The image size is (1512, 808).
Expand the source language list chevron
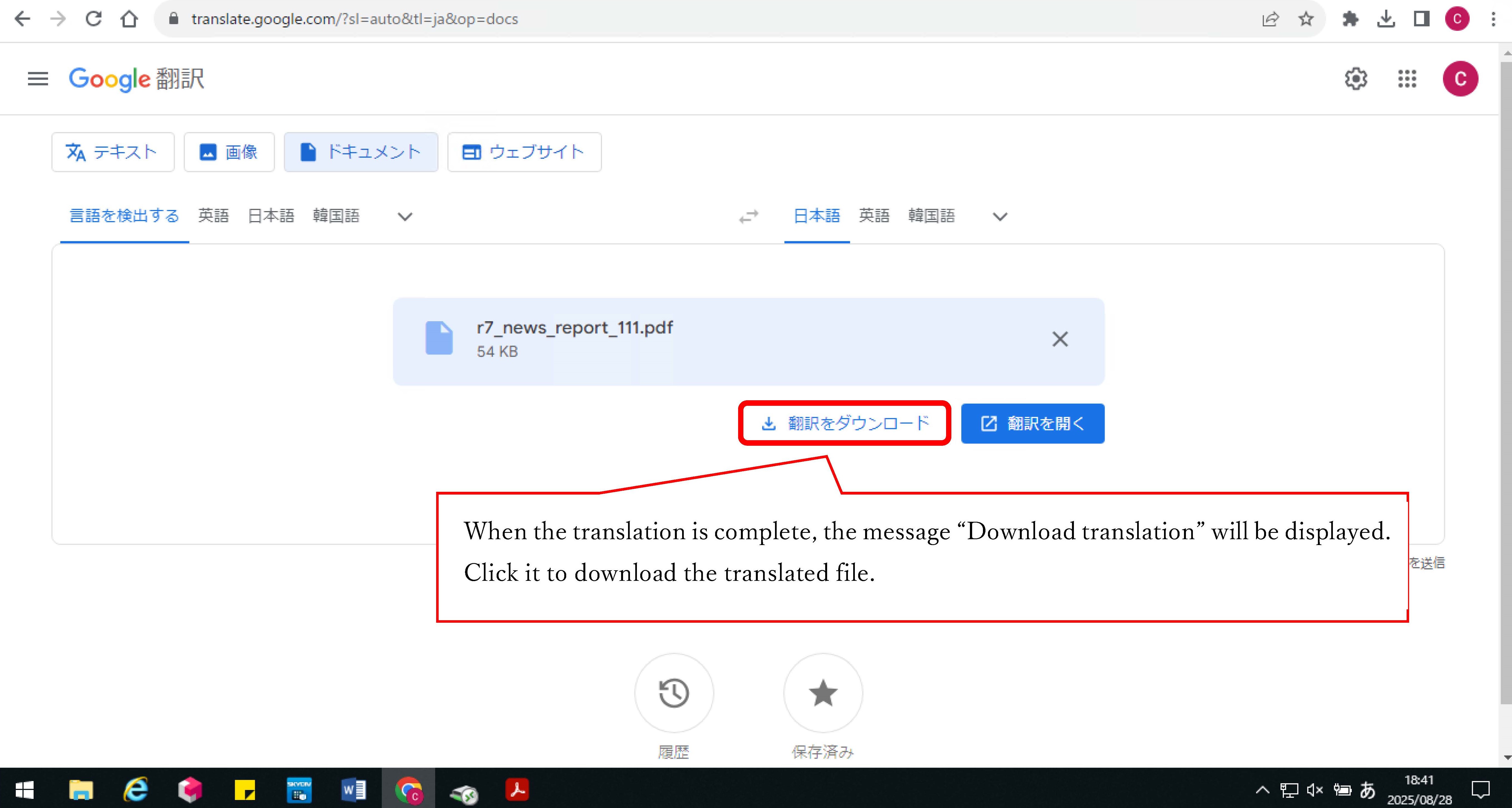405,217
